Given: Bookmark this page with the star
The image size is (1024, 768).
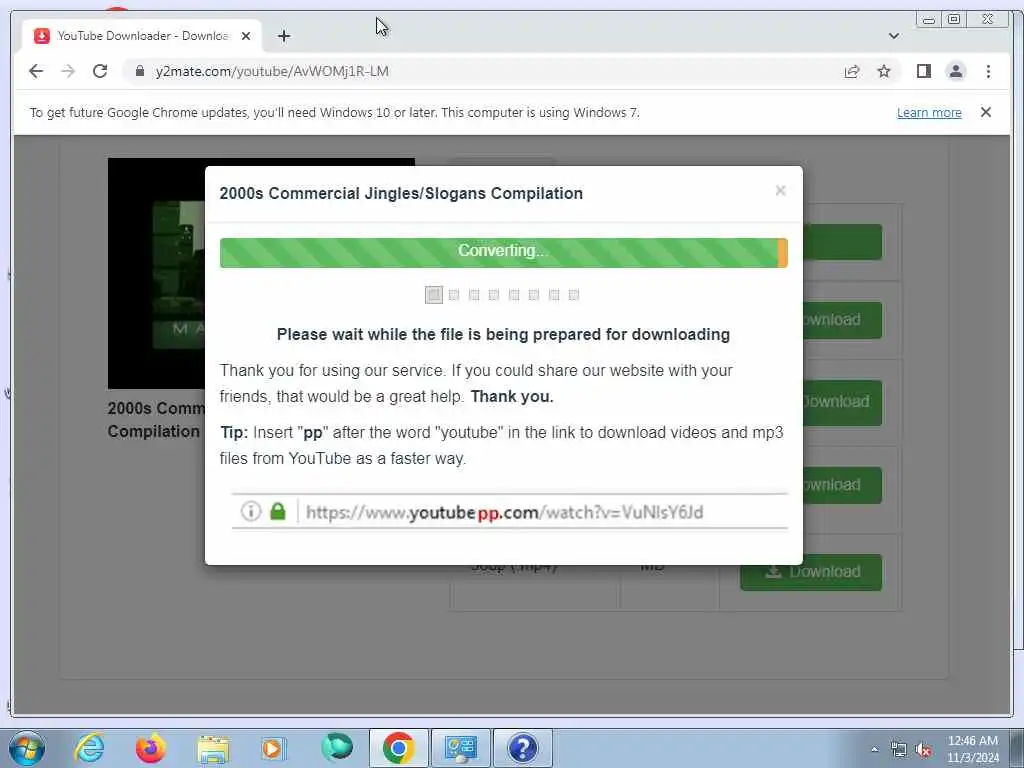Looking at the screenshot, I should [884, 71].
